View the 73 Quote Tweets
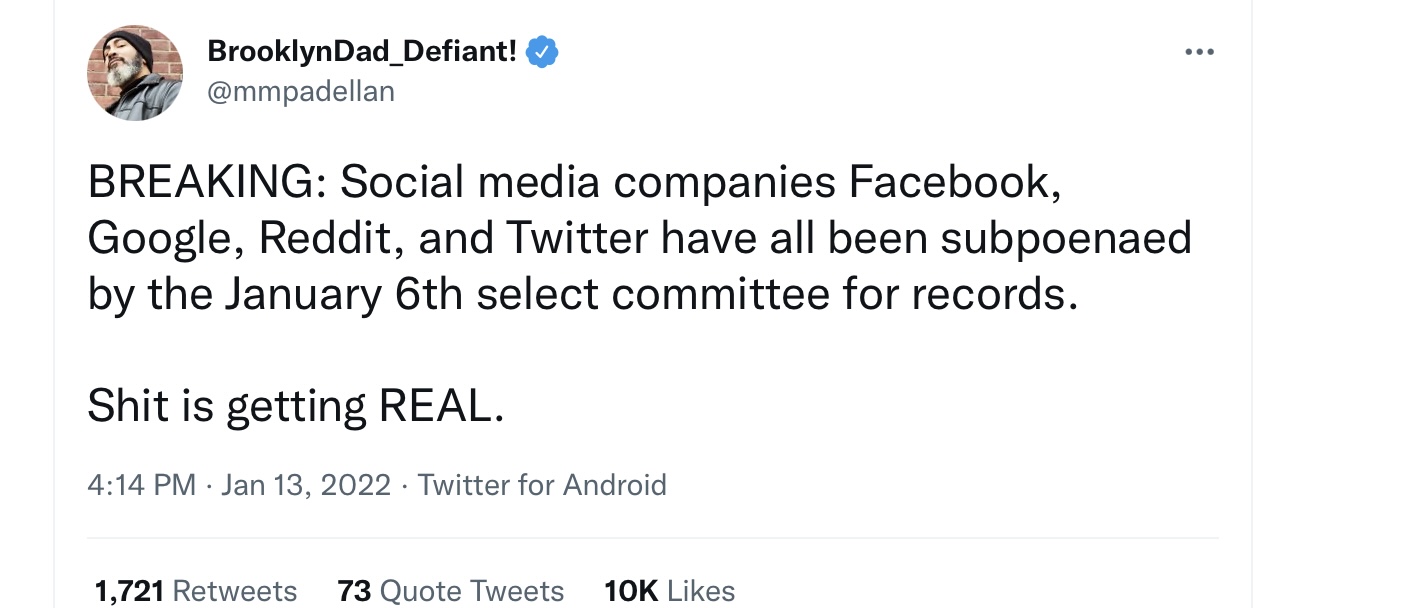This screenshot has height=608, width=1416. point(451,591)
